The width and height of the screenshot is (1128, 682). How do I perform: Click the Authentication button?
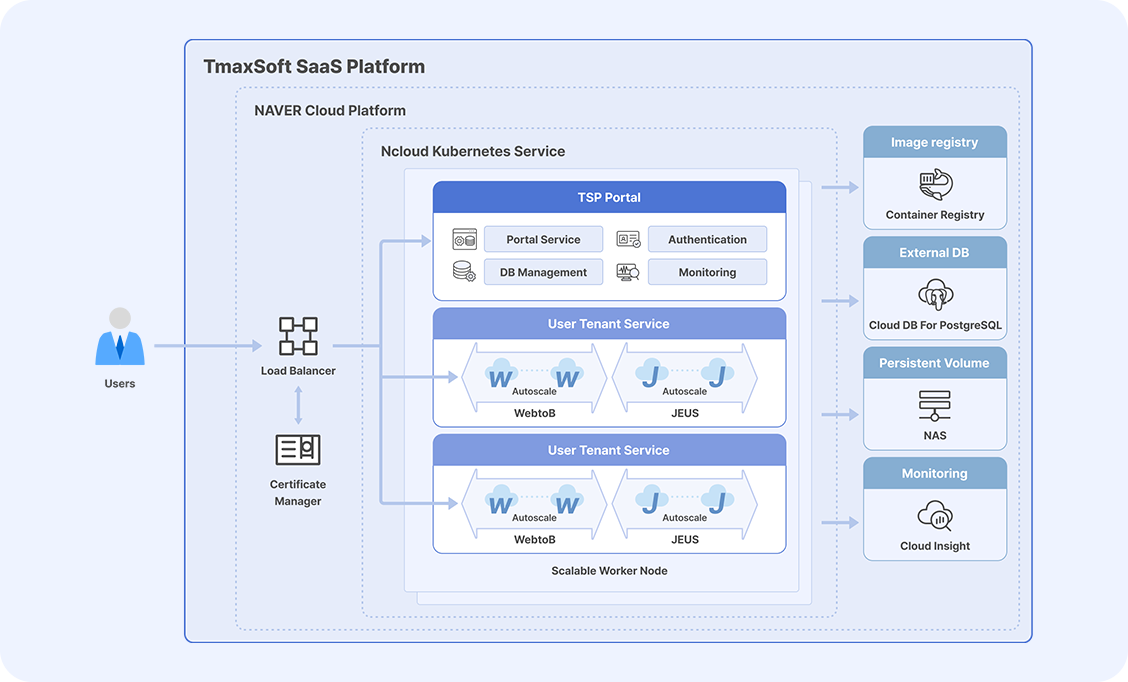[x=707, y=239]
